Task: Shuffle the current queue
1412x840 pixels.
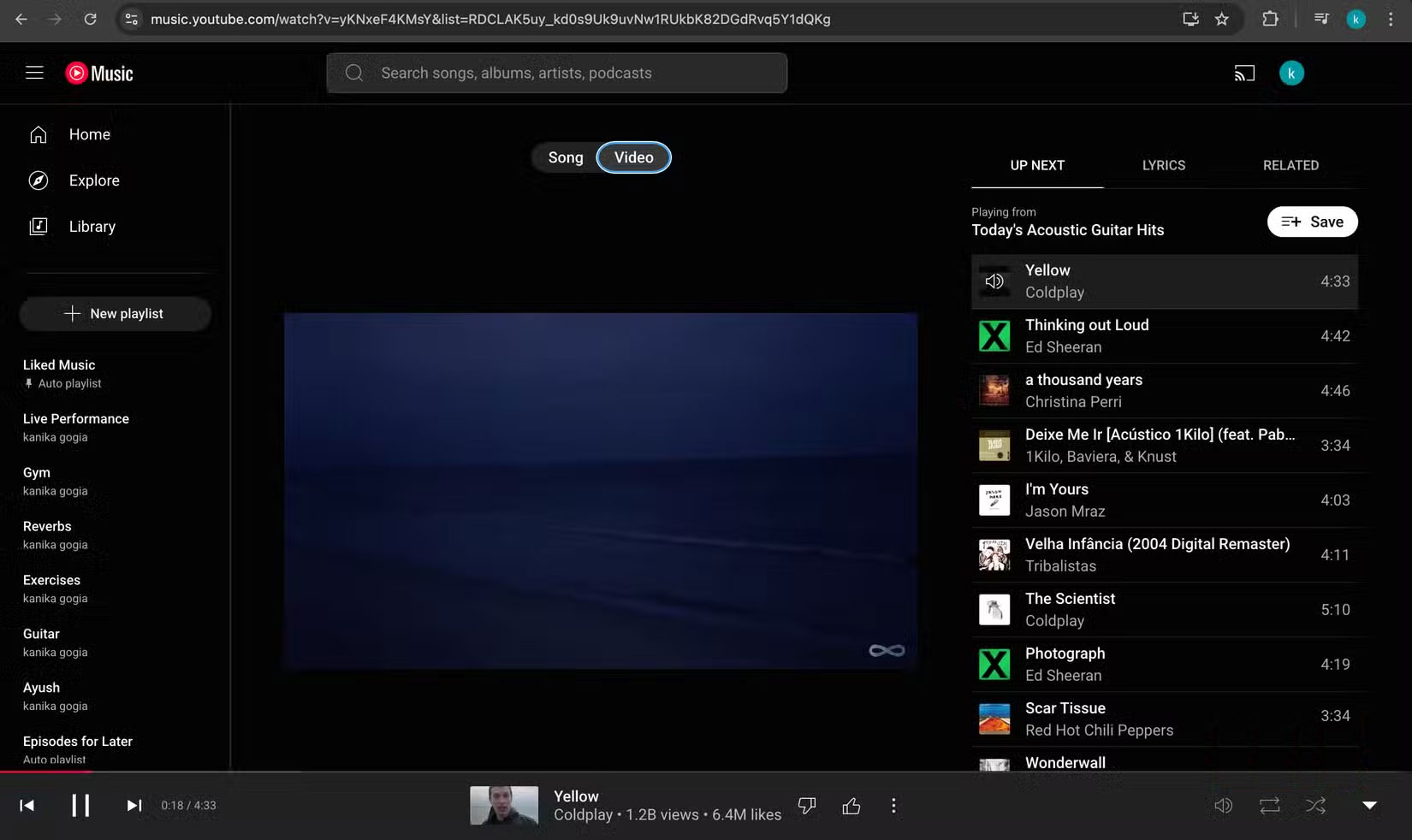Action: pyautogui.click(x=1315, y=805)
